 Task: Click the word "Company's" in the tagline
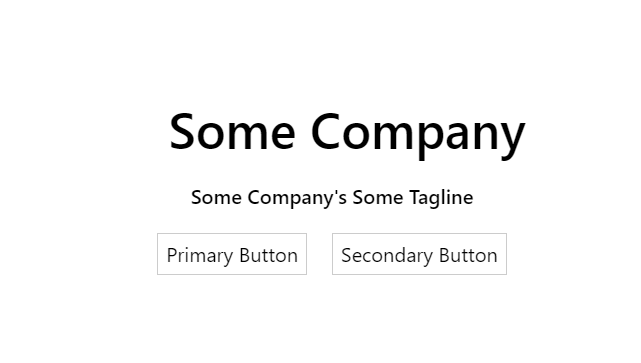tap(297, 198)
